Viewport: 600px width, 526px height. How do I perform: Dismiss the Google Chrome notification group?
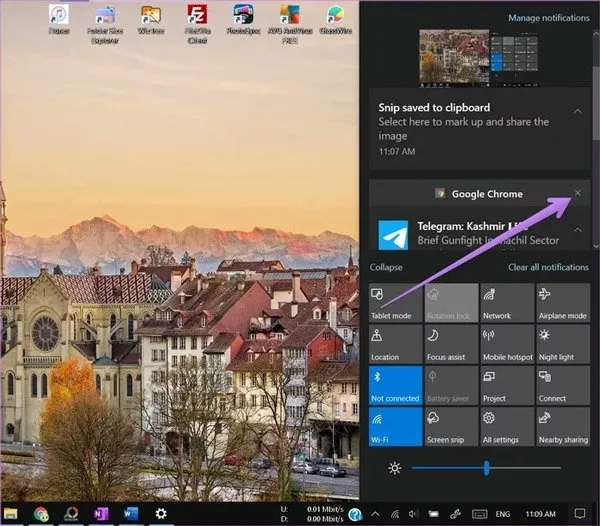(x=577, y=193)
